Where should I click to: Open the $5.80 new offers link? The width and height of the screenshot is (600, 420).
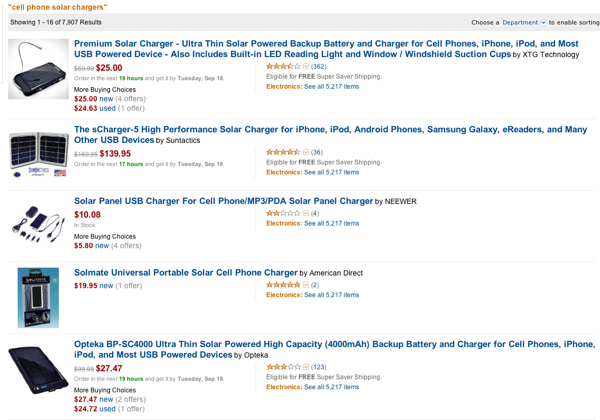tap(94, 245)
